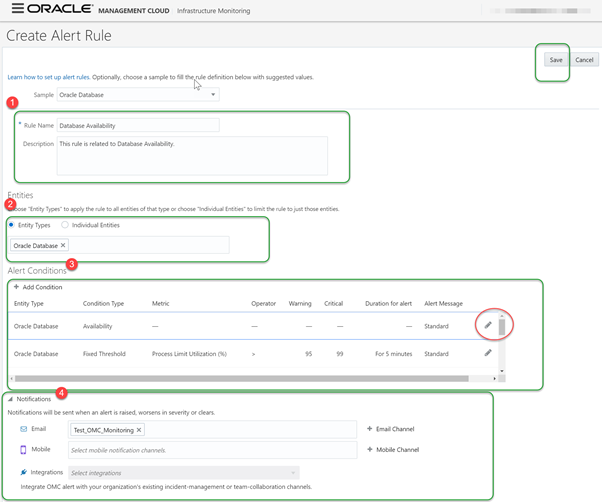Click the plus icon next to Add Condition
This screenshot has height=502, width=602.
[16, 287]
